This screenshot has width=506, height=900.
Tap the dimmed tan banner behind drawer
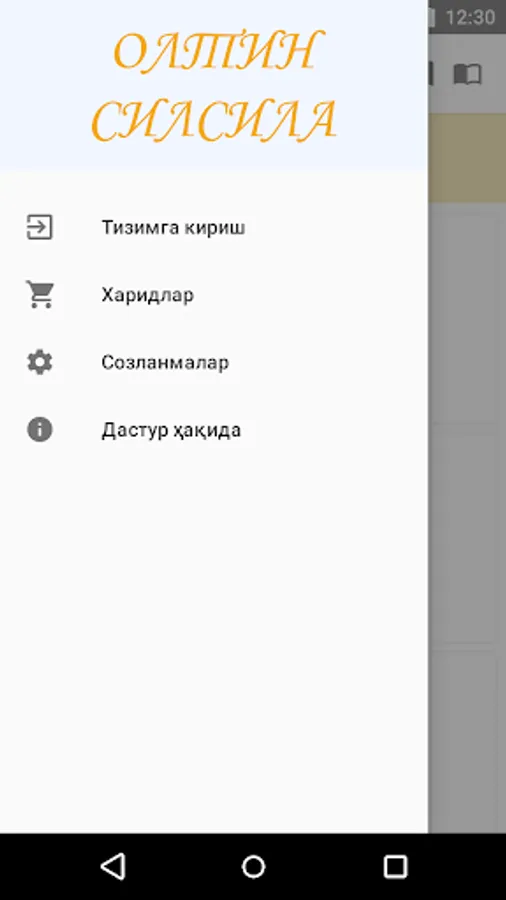coord(467,157)
